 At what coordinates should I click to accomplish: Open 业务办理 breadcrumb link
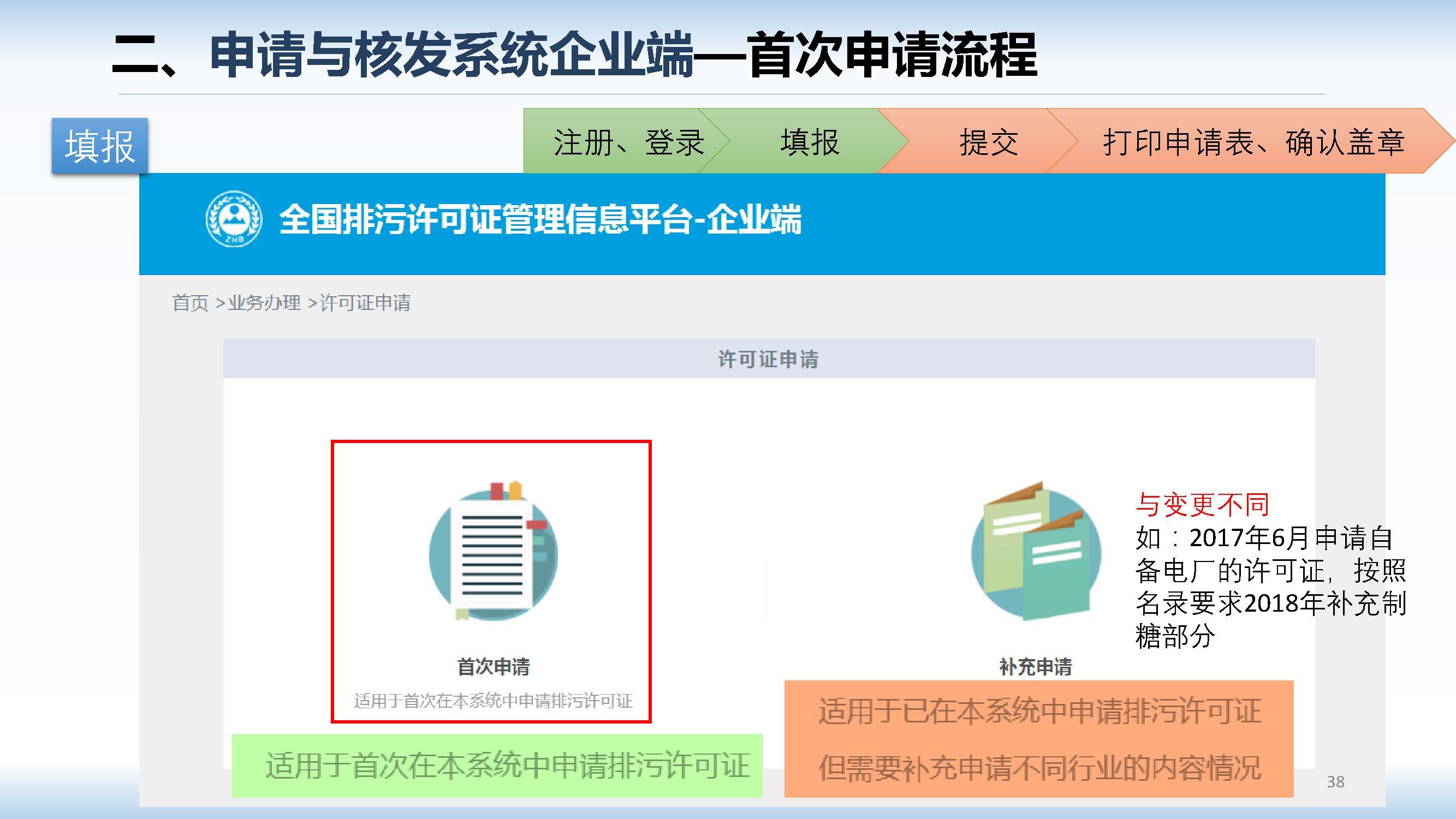[x=264, y=303]
